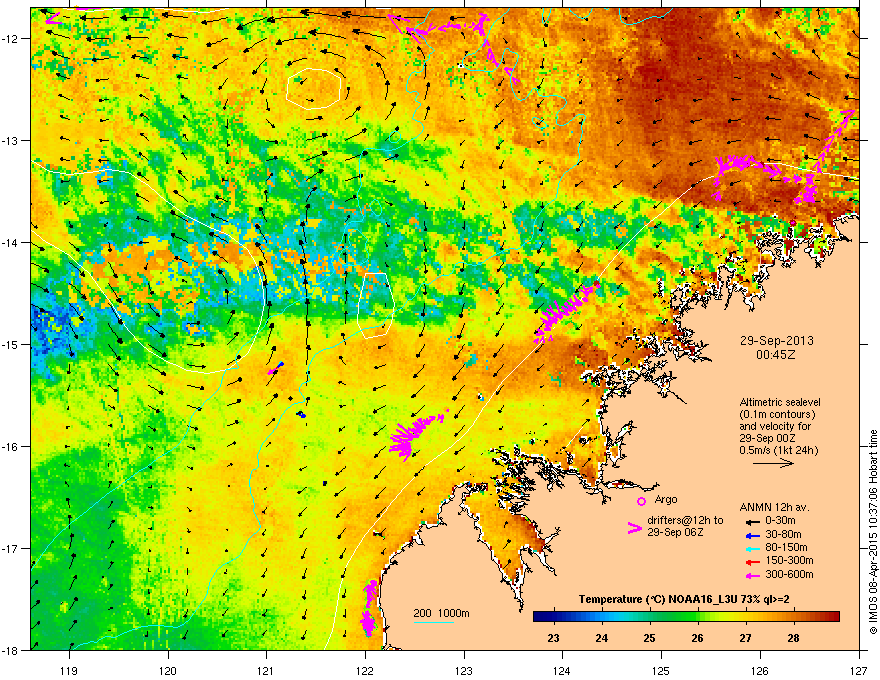Viewport: 880px width, 680px height.
Task: Select the magenta 300-600m legend arrow
Action: coord(751,575)
